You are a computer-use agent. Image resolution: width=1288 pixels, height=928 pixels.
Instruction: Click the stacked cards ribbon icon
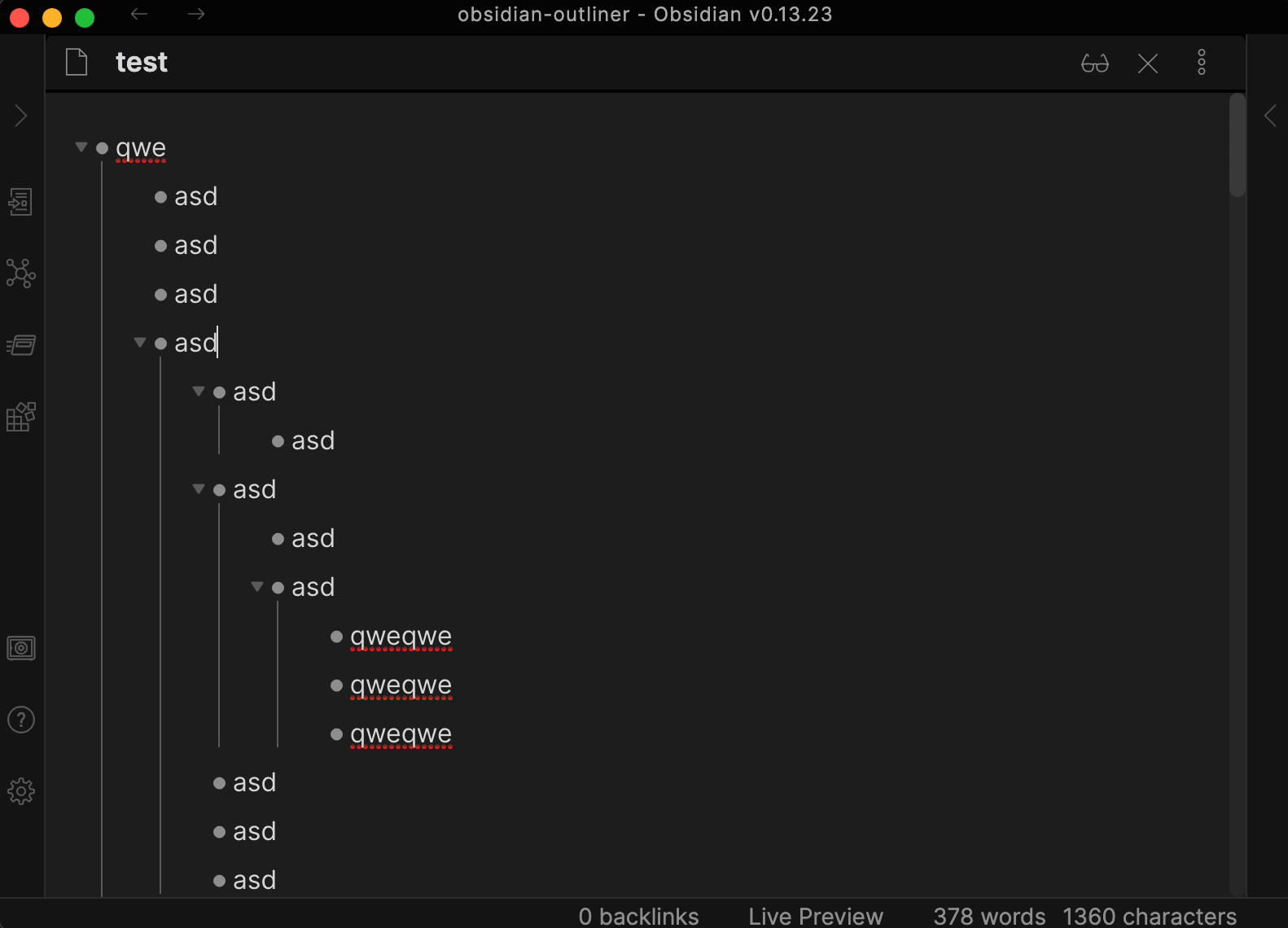point(21,345)
